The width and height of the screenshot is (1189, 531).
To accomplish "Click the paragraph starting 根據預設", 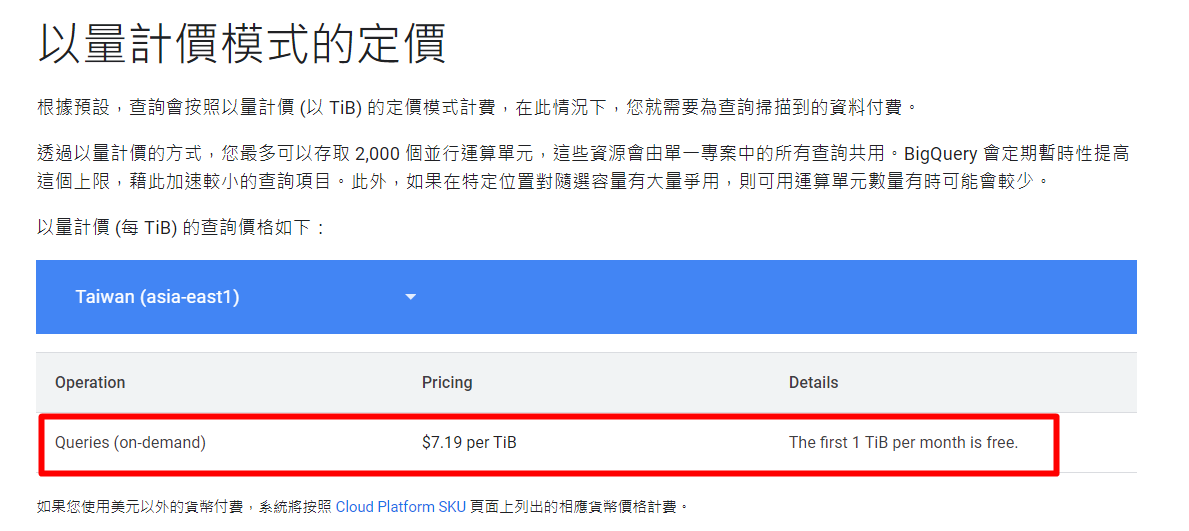I will (x=478, y=107).
